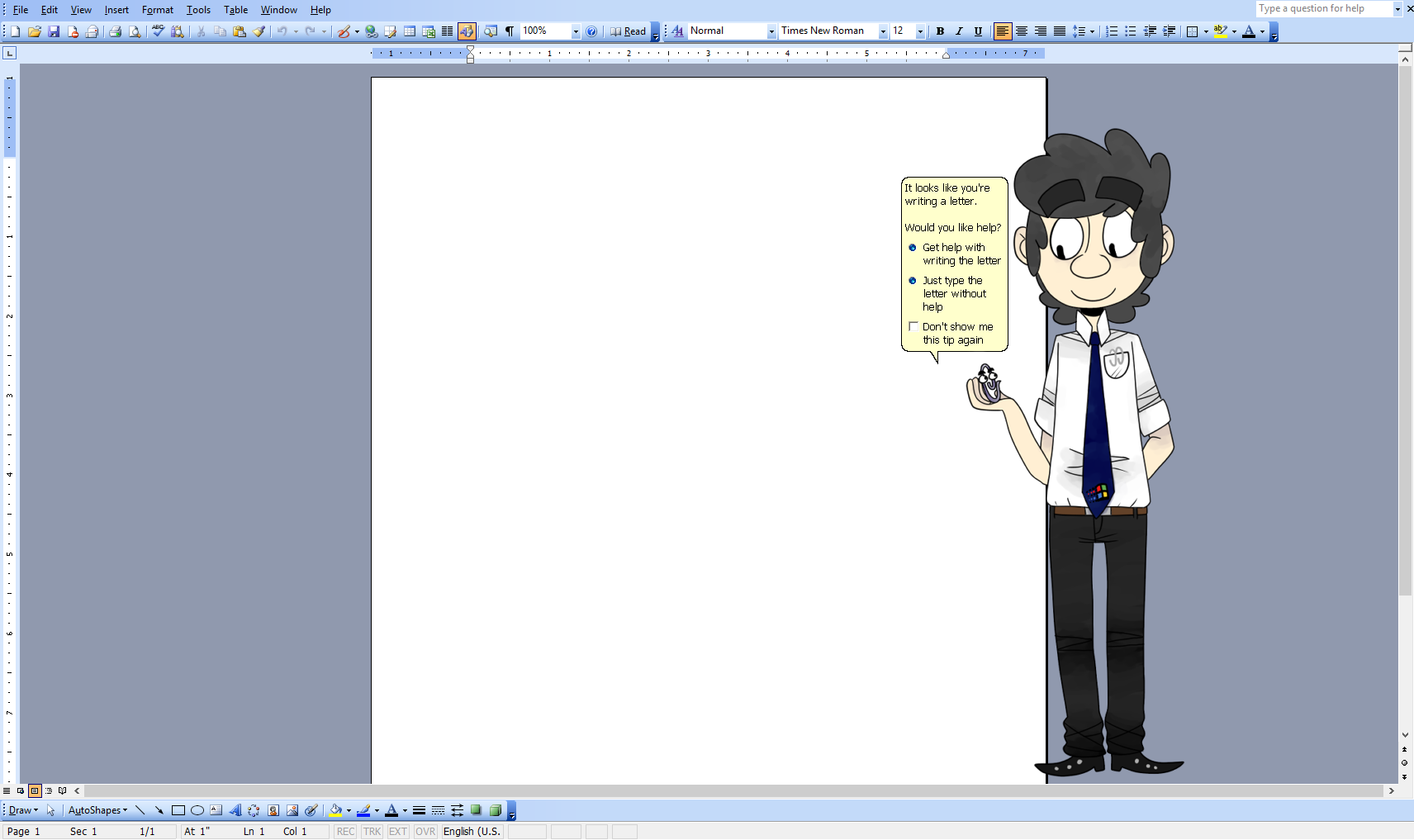1414x840 pixels.
Task: Expand the Line Spacing dropdown arrow
Action: [x=1092, y=31]
